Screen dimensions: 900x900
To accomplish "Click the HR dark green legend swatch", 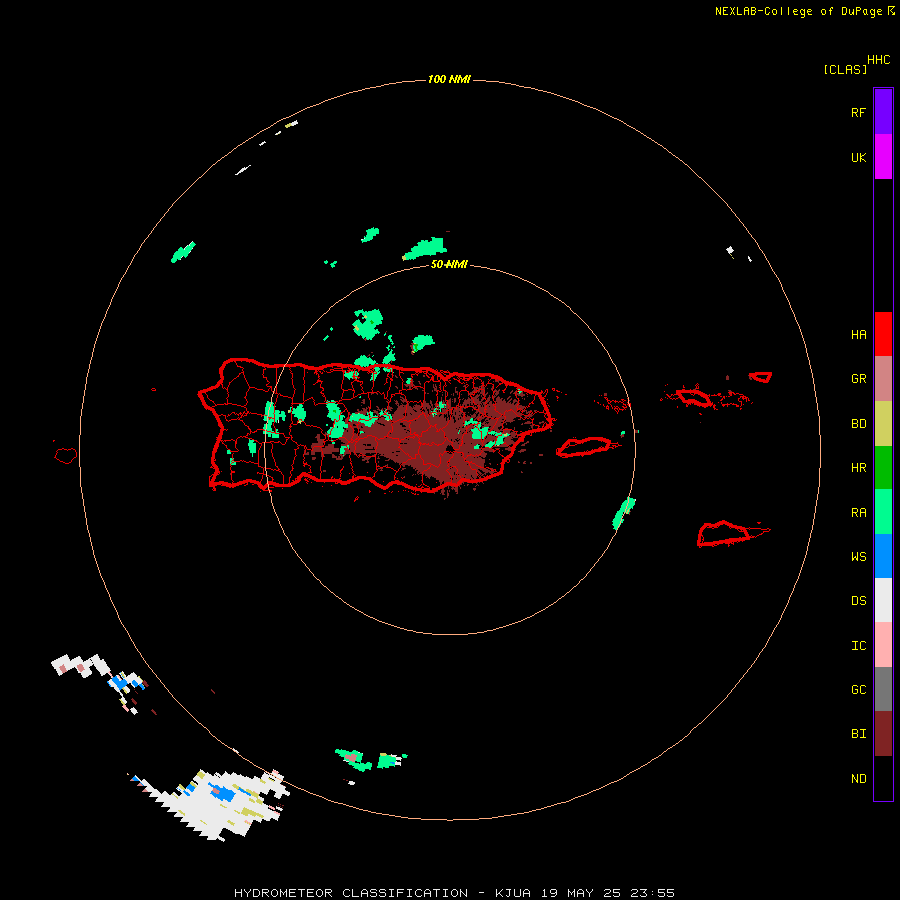I will (x=883, y=468).
